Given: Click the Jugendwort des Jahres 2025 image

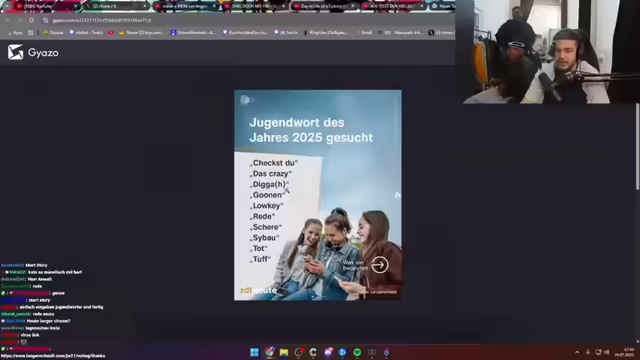Looking at the screenshot, I should coord(318,195).
